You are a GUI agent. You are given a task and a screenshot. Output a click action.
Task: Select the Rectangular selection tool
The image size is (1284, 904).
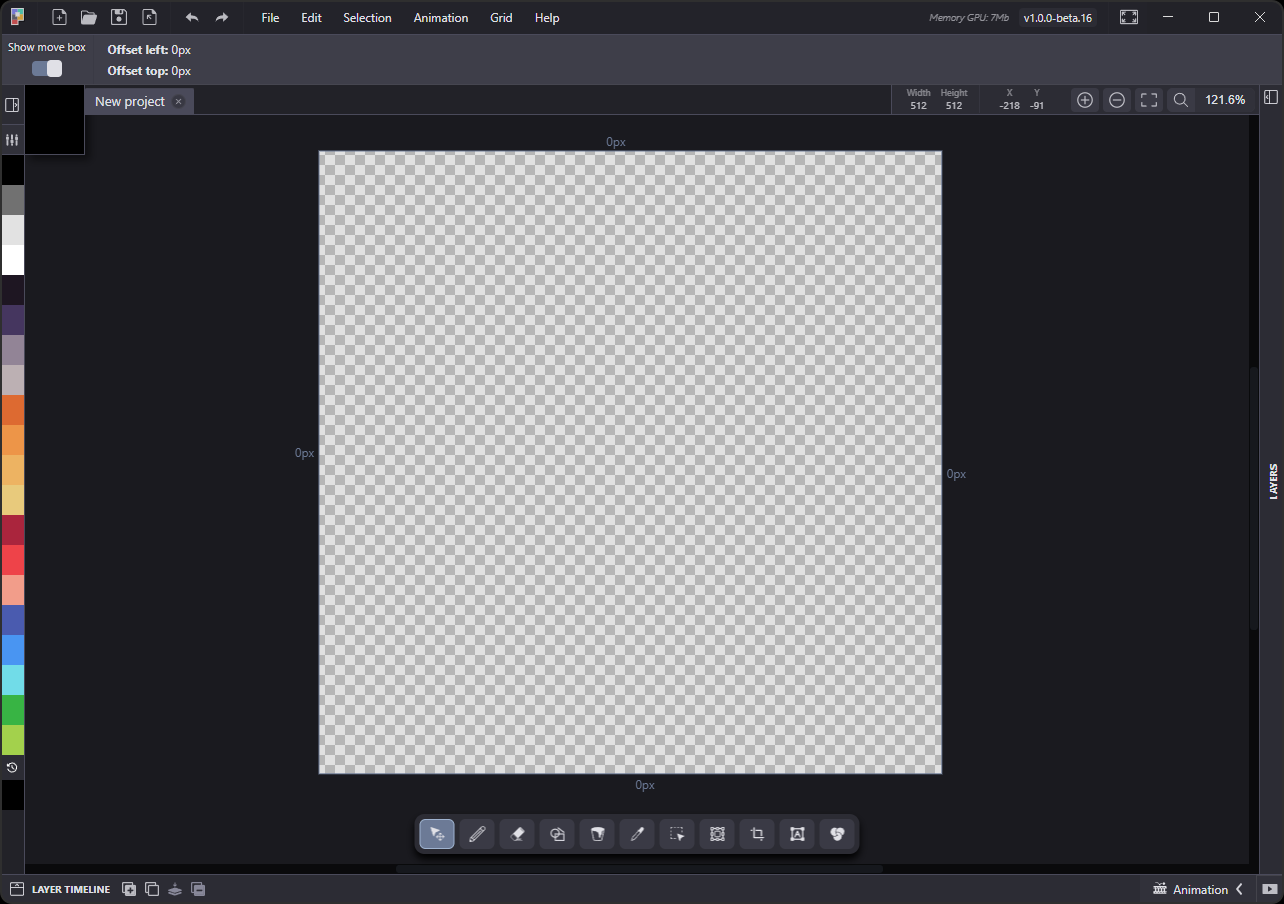[x=677, y=834]
